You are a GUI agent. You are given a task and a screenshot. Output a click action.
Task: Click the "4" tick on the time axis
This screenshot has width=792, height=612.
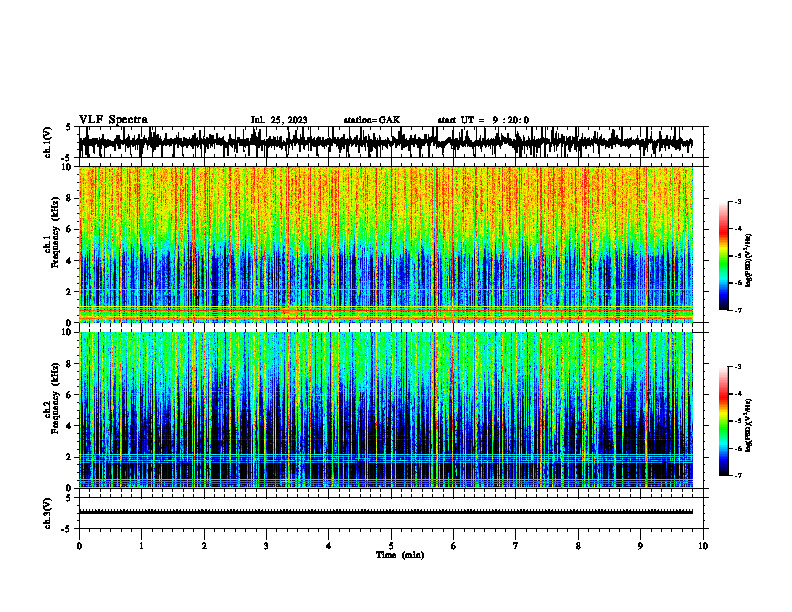329,546
